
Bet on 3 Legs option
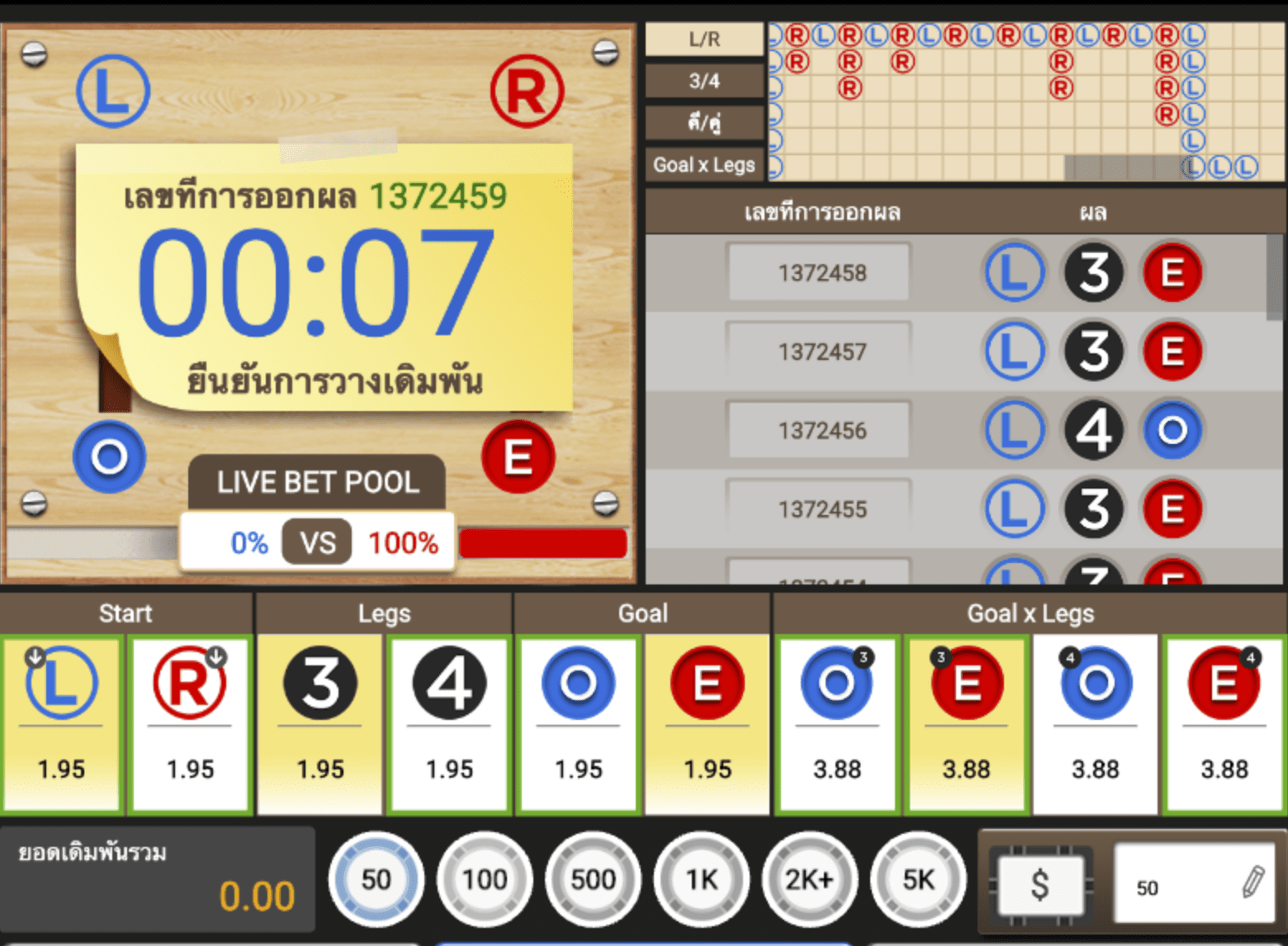click(x=320, y=723)
